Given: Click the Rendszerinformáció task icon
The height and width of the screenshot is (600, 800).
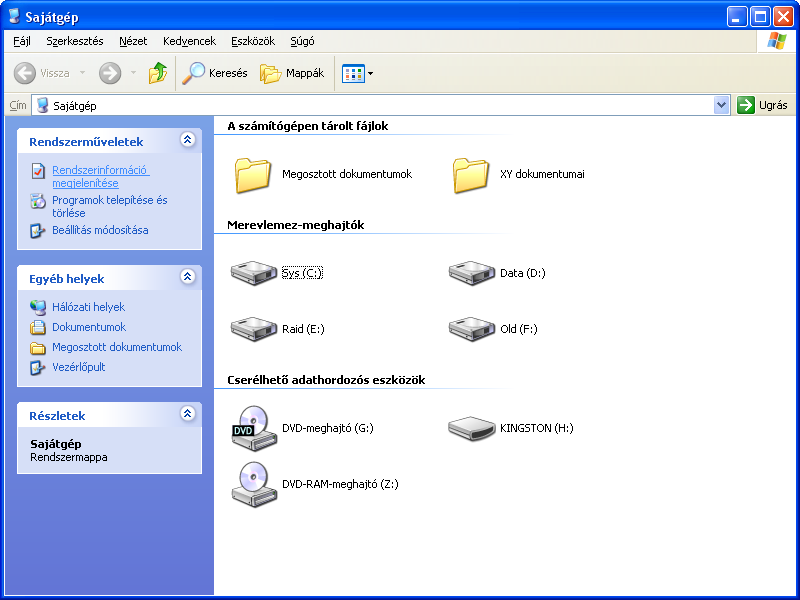Looking at the screenshot, I should tap(38, 171).
